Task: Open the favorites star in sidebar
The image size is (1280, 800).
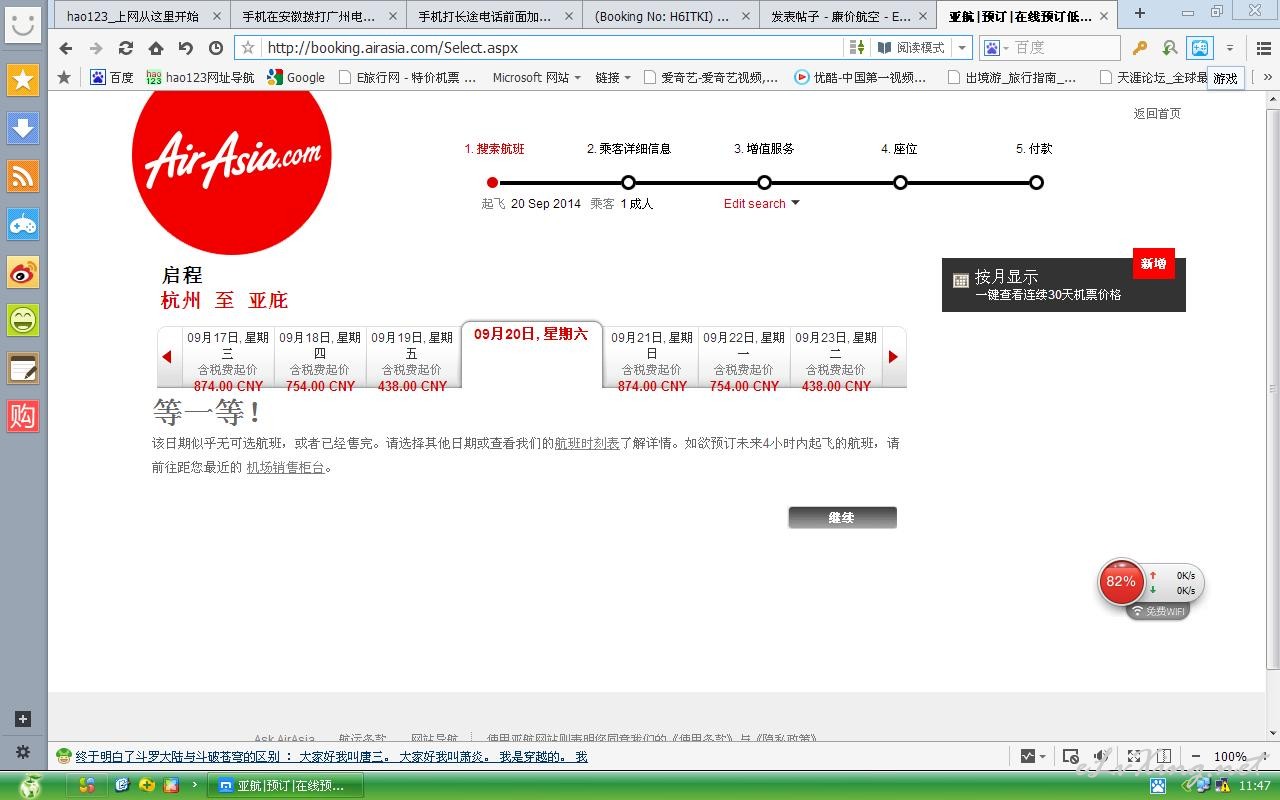Action: 23,80
